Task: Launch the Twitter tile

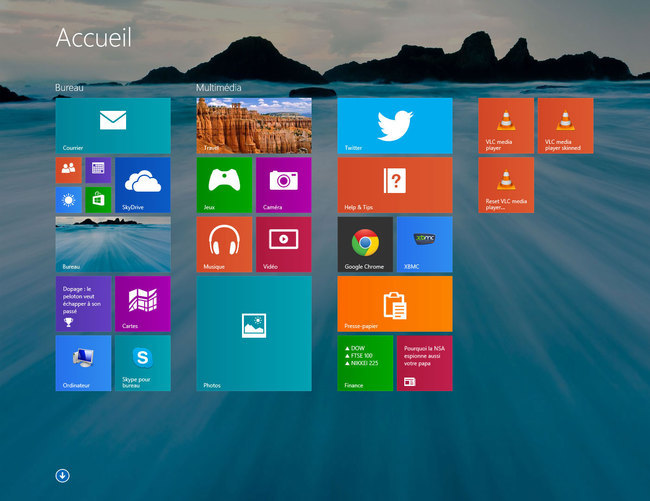Action: tap(395, 126)
